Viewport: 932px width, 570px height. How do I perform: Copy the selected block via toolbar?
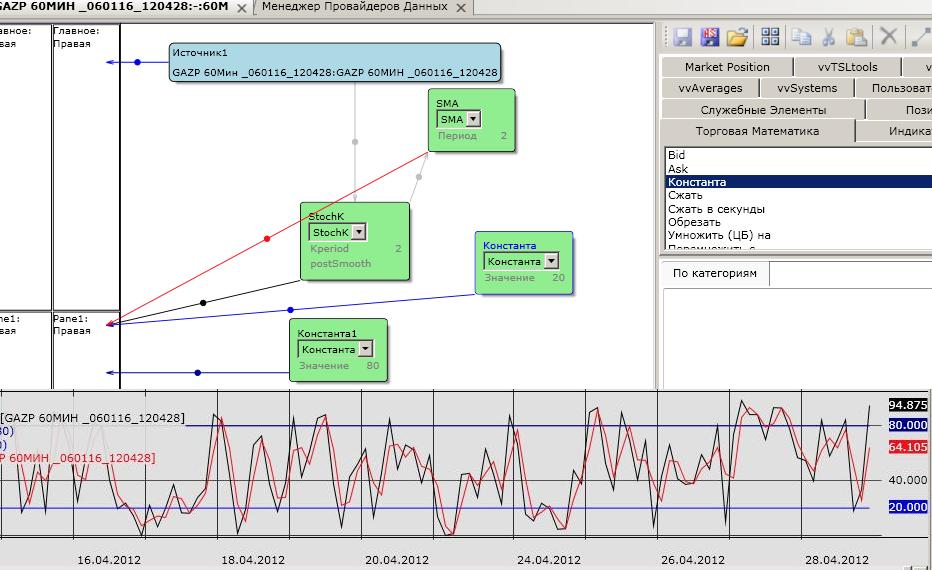(x=801, y=37)
